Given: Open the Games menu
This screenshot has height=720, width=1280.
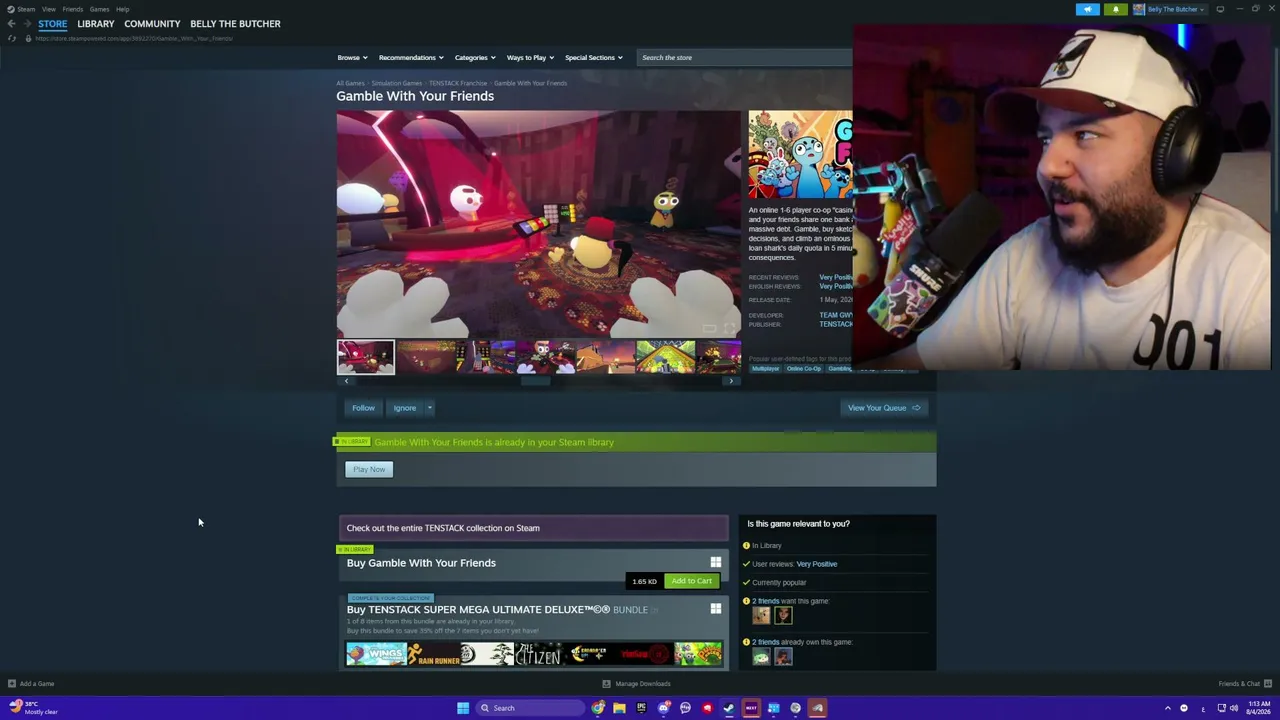Looking at the screenshot, I should pyautogui.click(x=99, y=9).
